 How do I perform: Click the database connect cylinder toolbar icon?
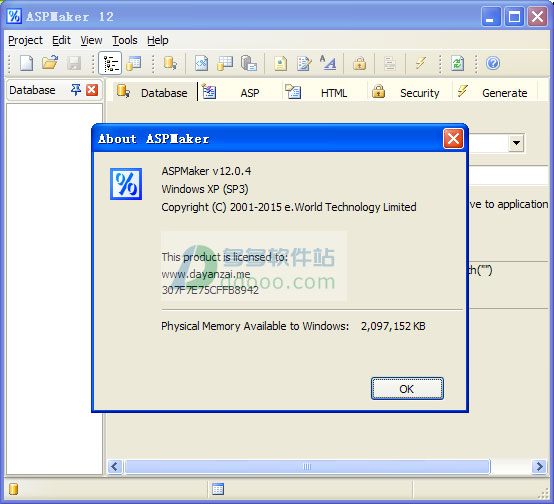click(170, 63)
